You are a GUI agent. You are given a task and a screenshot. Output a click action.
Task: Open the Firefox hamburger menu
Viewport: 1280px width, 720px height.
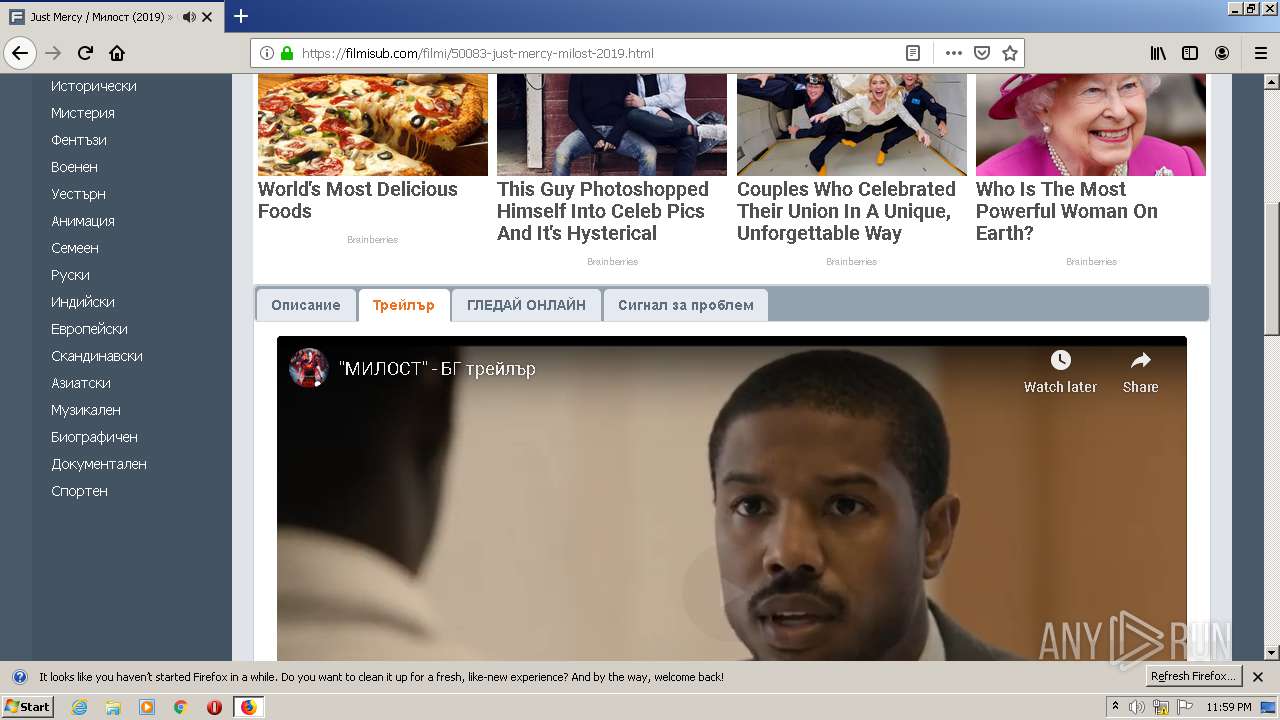click(x=1260, y=53)
